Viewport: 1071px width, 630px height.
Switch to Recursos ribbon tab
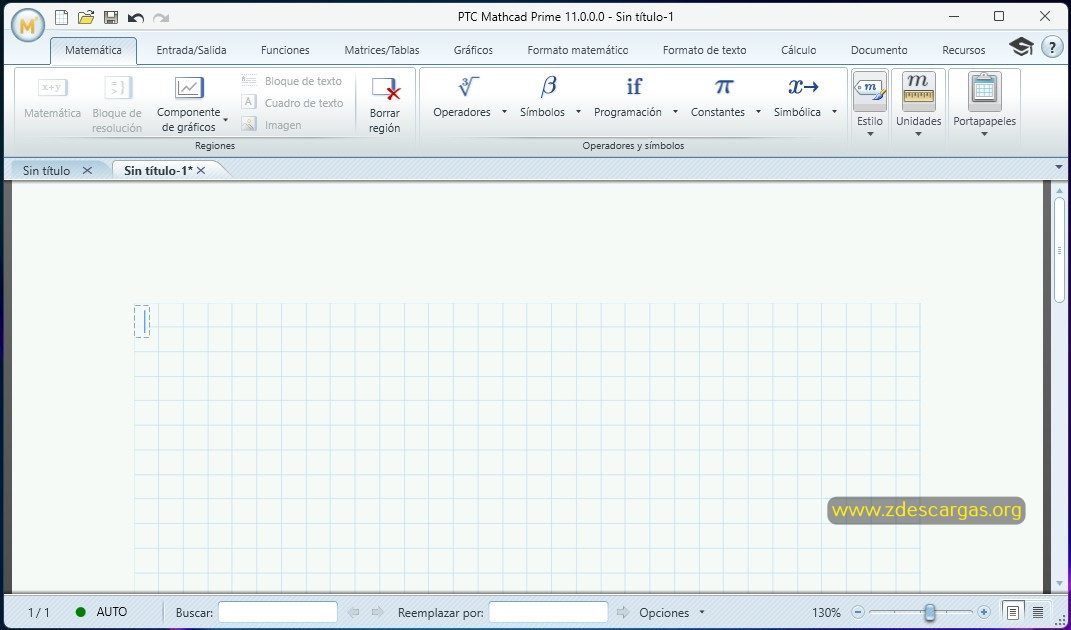click(x=964, y=50)
